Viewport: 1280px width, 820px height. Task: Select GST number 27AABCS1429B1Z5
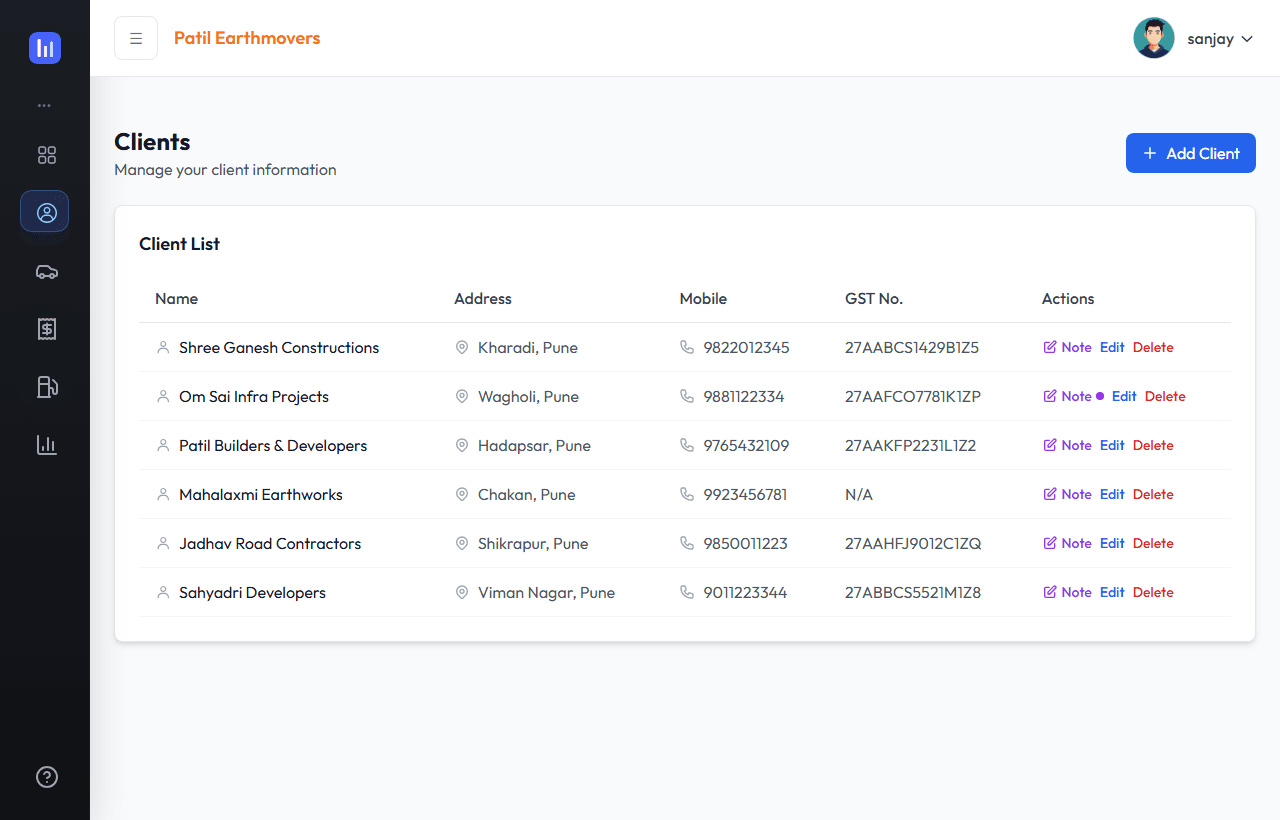(912, 347)
